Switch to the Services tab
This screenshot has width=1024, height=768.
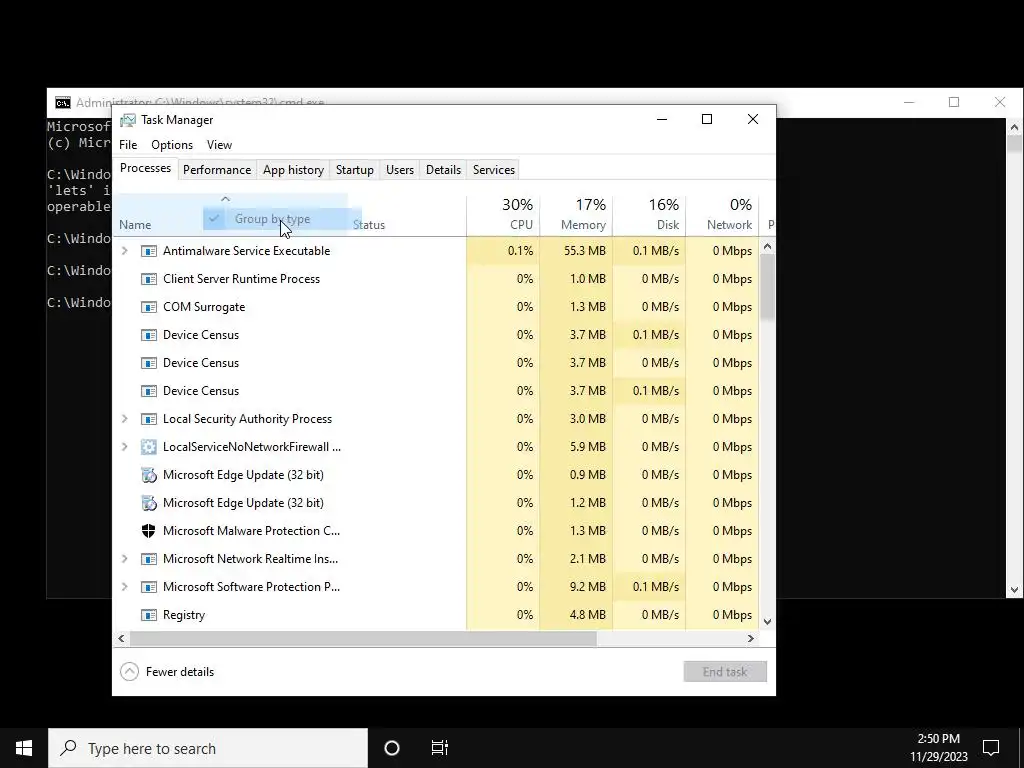click(494, 170)
